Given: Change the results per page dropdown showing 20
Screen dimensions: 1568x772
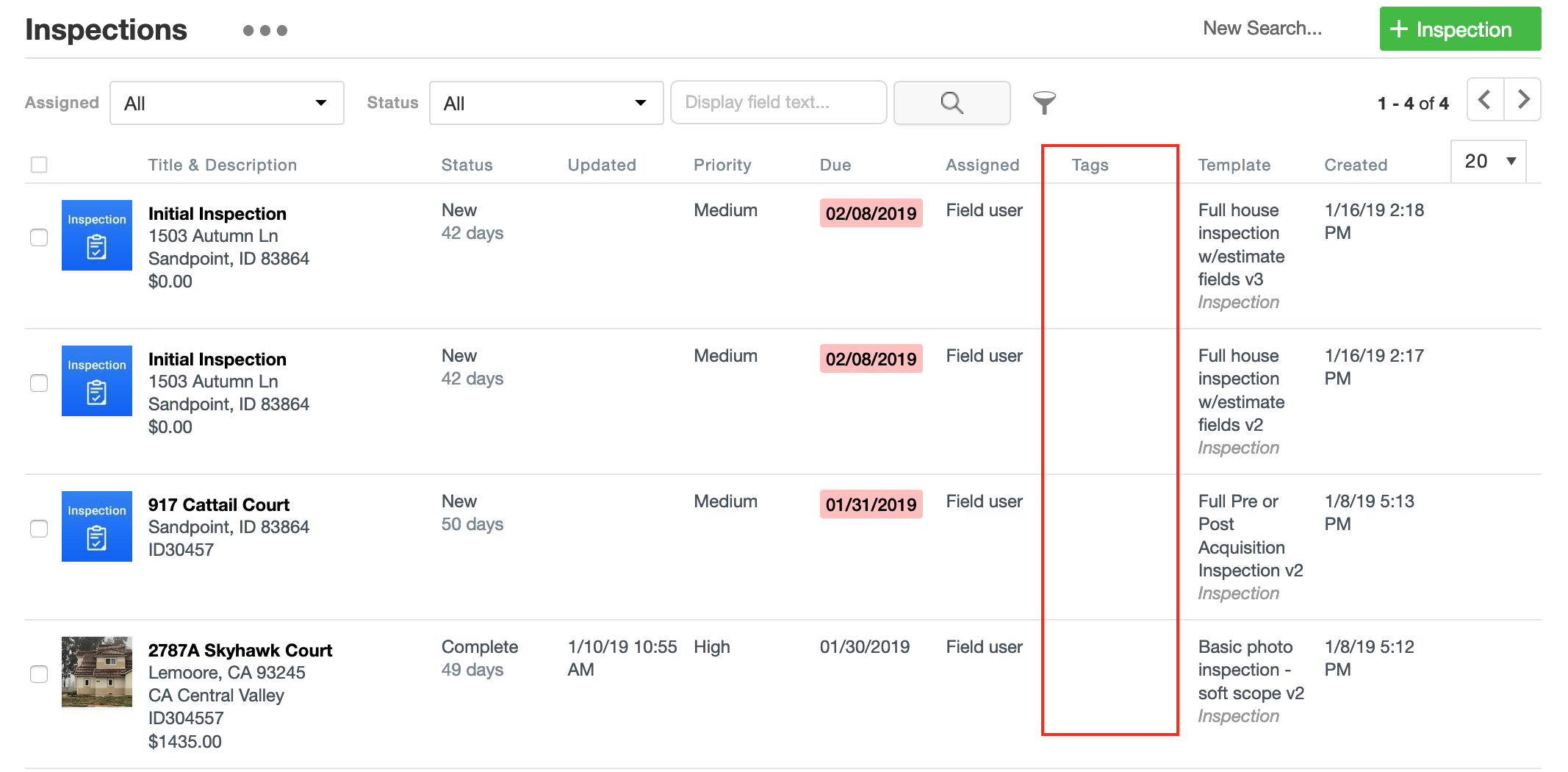Looking at the screenshot, I should point(1488,160).
